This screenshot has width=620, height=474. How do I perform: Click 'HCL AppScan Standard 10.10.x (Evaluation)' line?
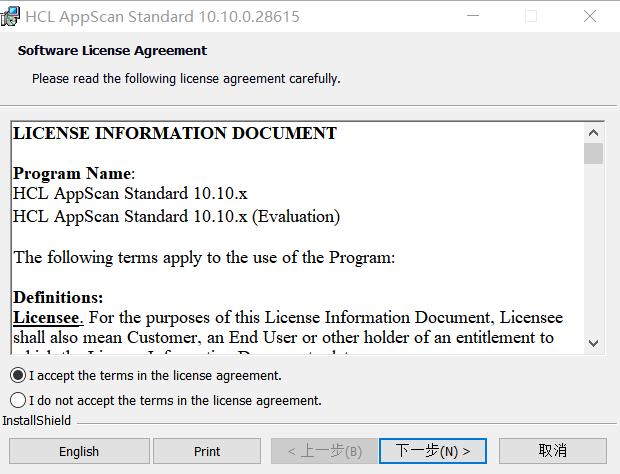coord(176,217)
